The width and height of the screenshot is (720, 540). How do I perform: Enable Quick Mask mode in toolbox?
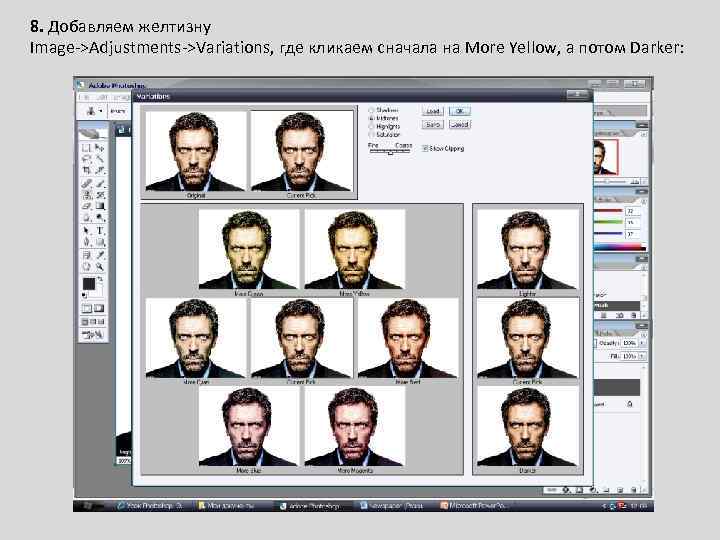[x=99, y=309]
